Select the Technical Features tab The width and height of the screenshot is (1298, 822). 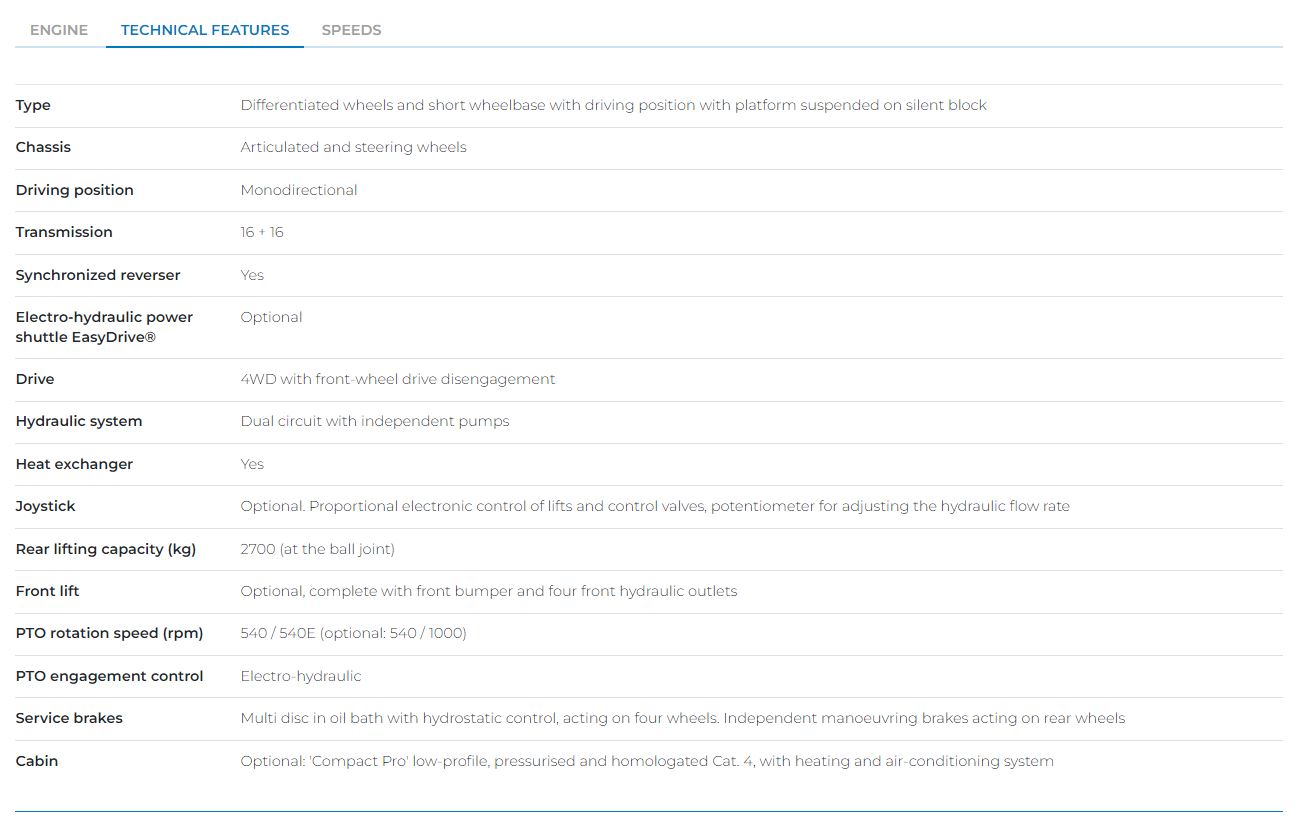[x=205, y=30]
